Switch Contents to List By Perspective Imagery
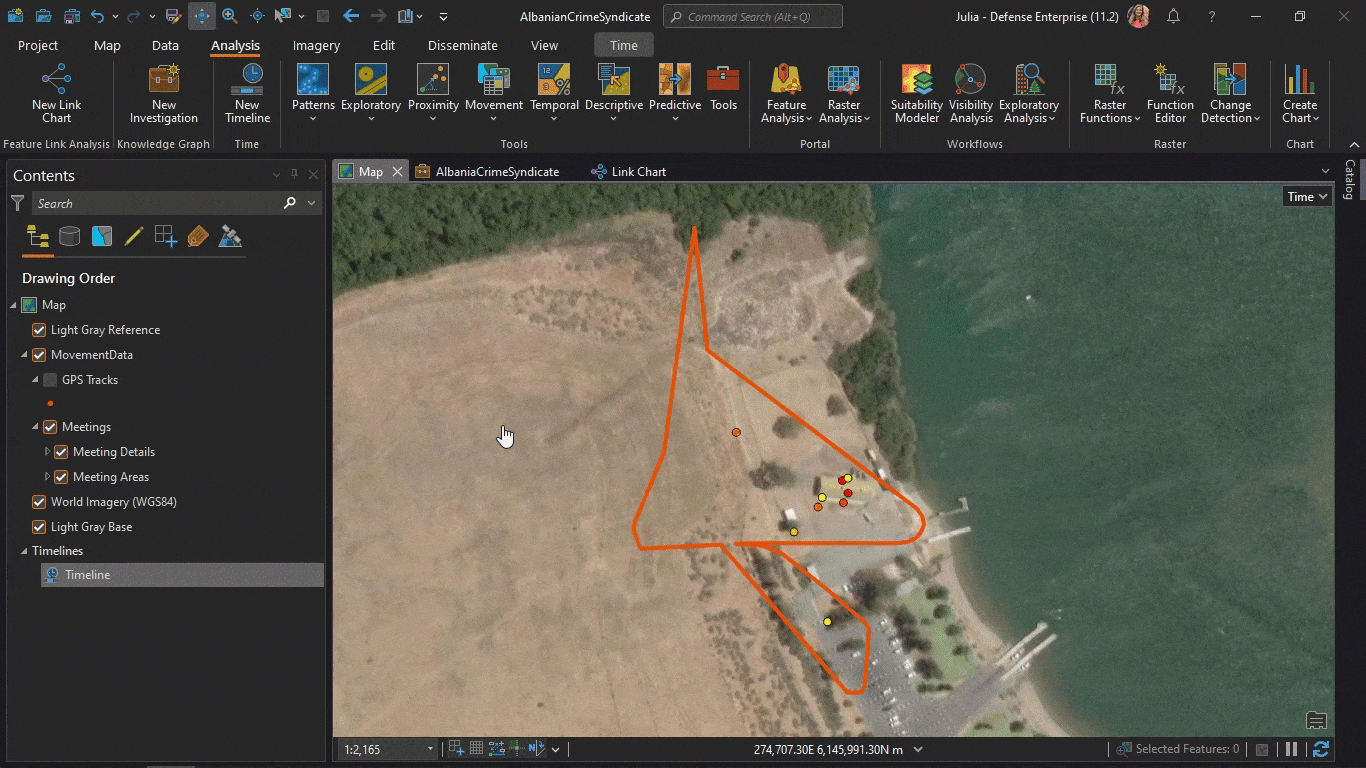The width and height of the screenshot is (1366, 768). click(230, 237)
